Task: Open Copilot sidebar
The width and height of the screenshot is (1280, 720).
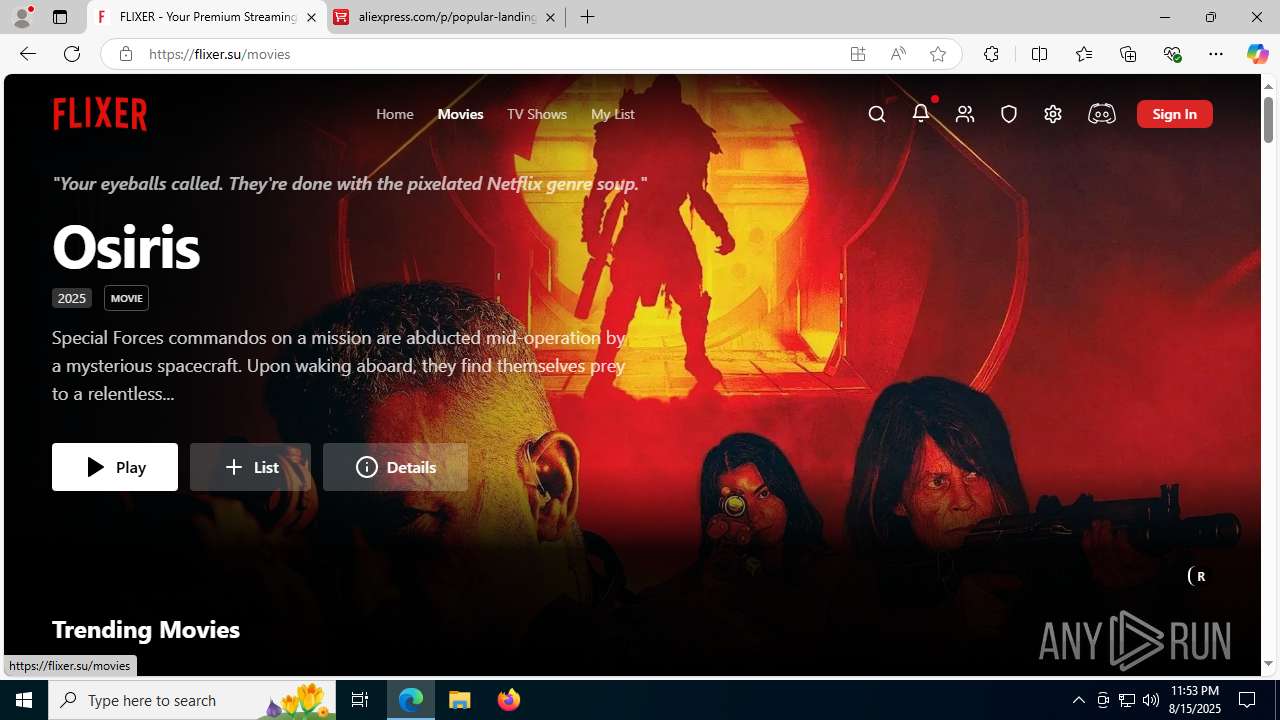Action: 1257,54
